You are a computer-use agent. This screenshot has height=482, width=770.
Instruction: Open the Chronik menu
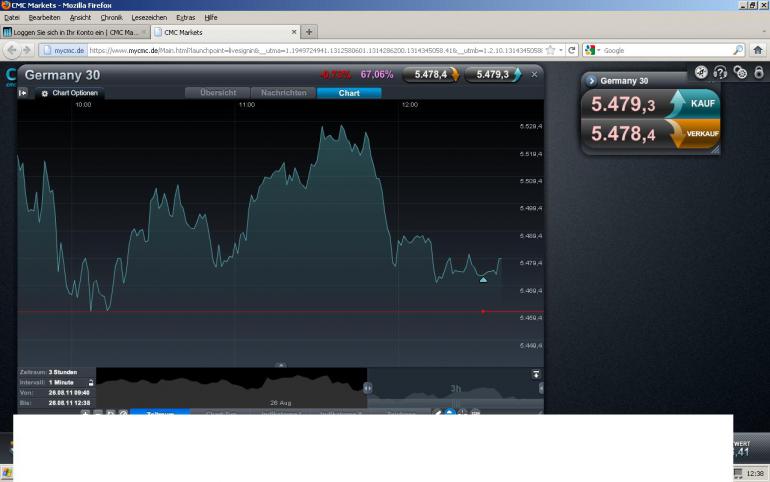[111, 18]
